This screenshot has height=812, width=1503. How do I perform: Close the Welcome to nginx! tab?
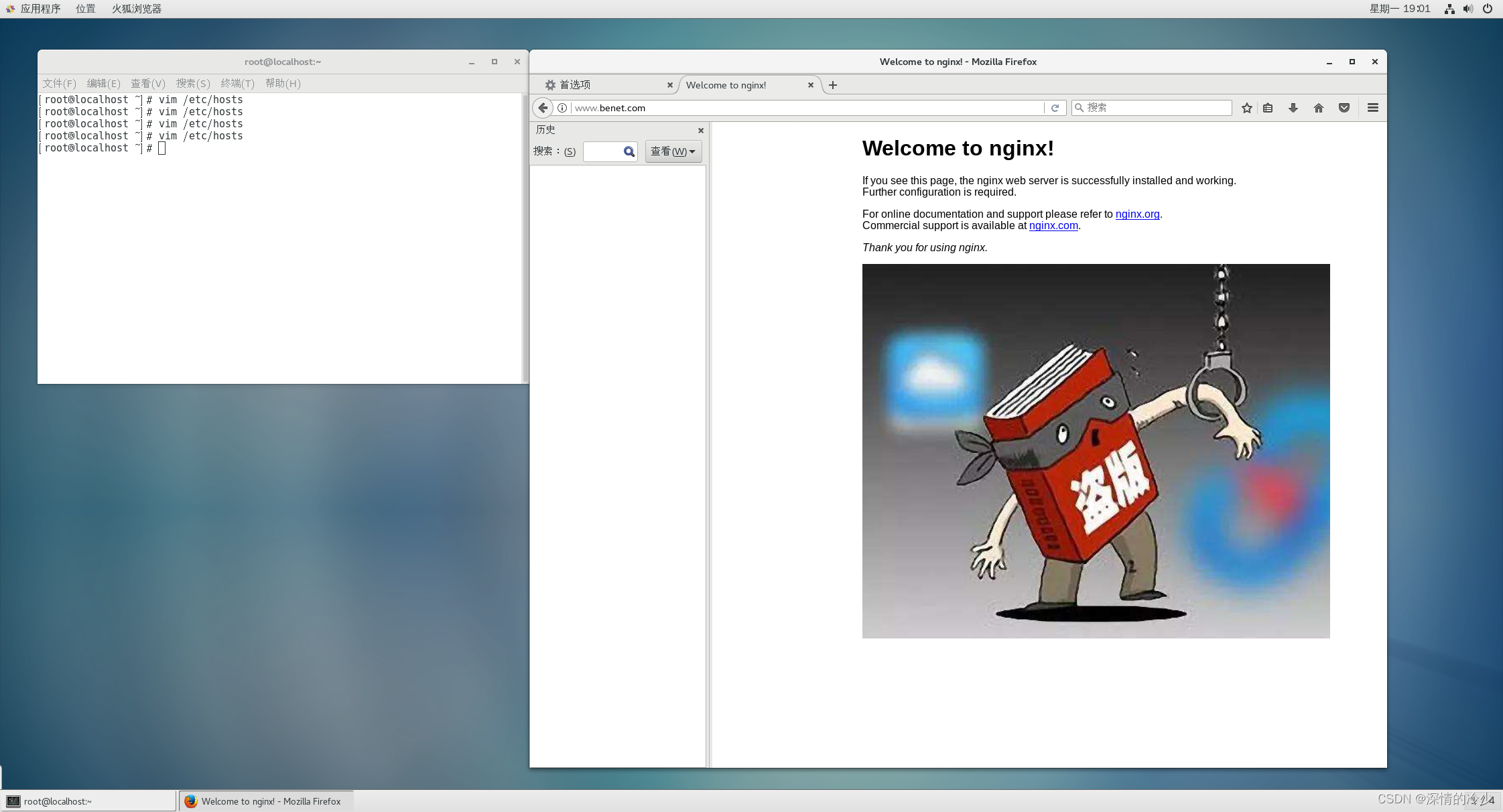coord(811,85)
